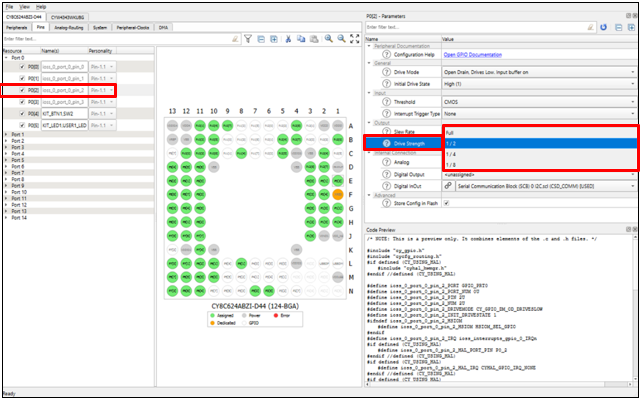641x398 pixels.
Task: Select the orange dedicated pin in row F
Action: 338,195
